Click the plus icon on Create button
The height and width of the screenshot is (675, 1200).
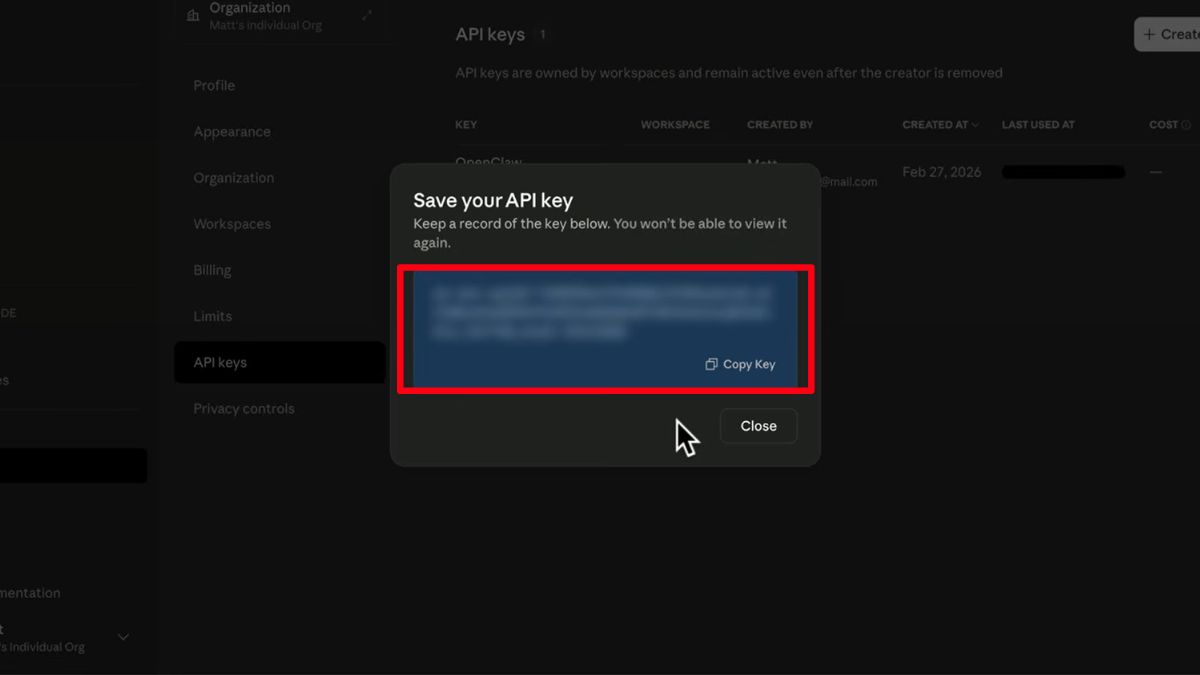(x=1150, y=34)
